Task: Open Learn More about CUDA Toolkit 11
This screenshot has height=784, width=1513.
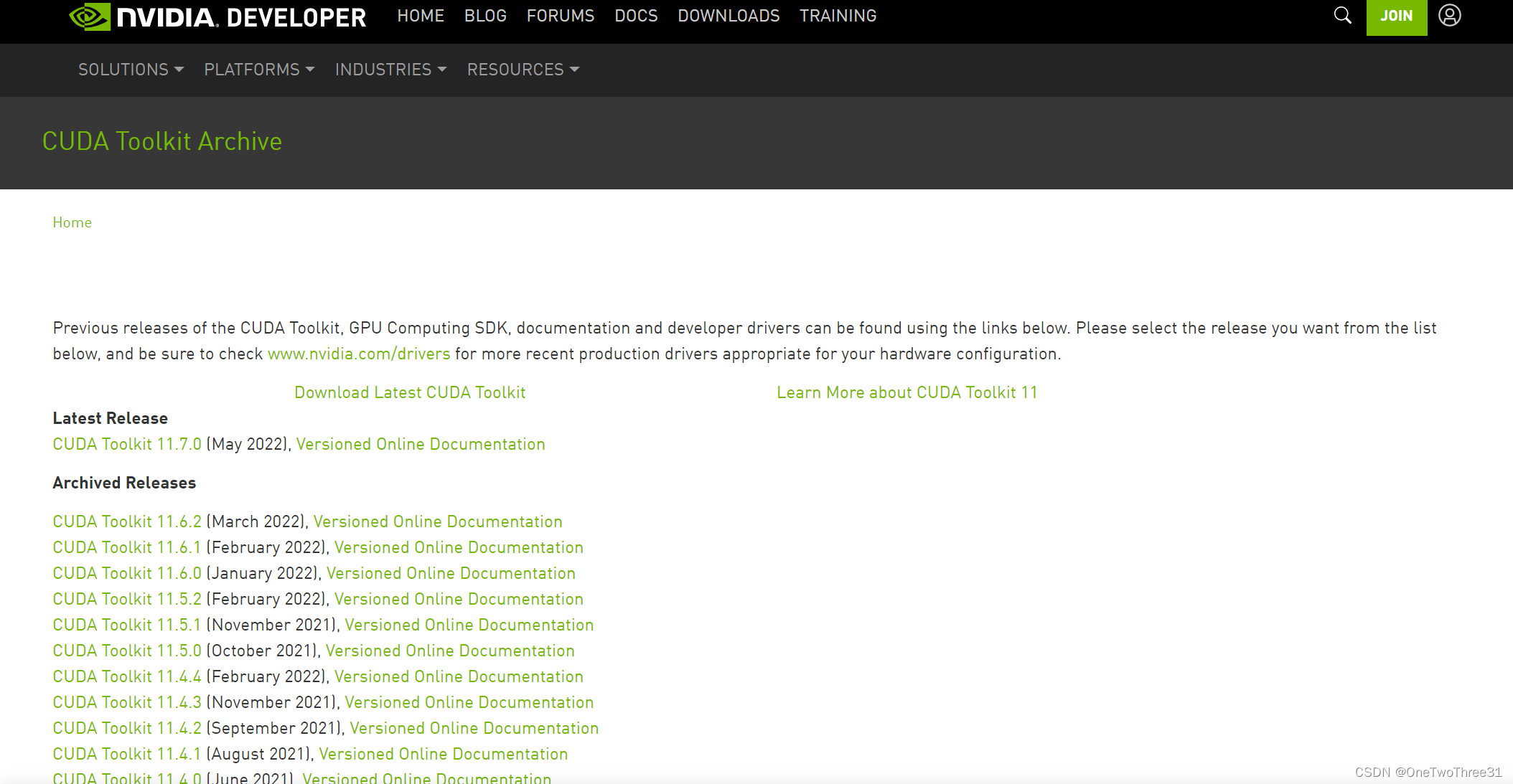Action: tap(907, 392)
